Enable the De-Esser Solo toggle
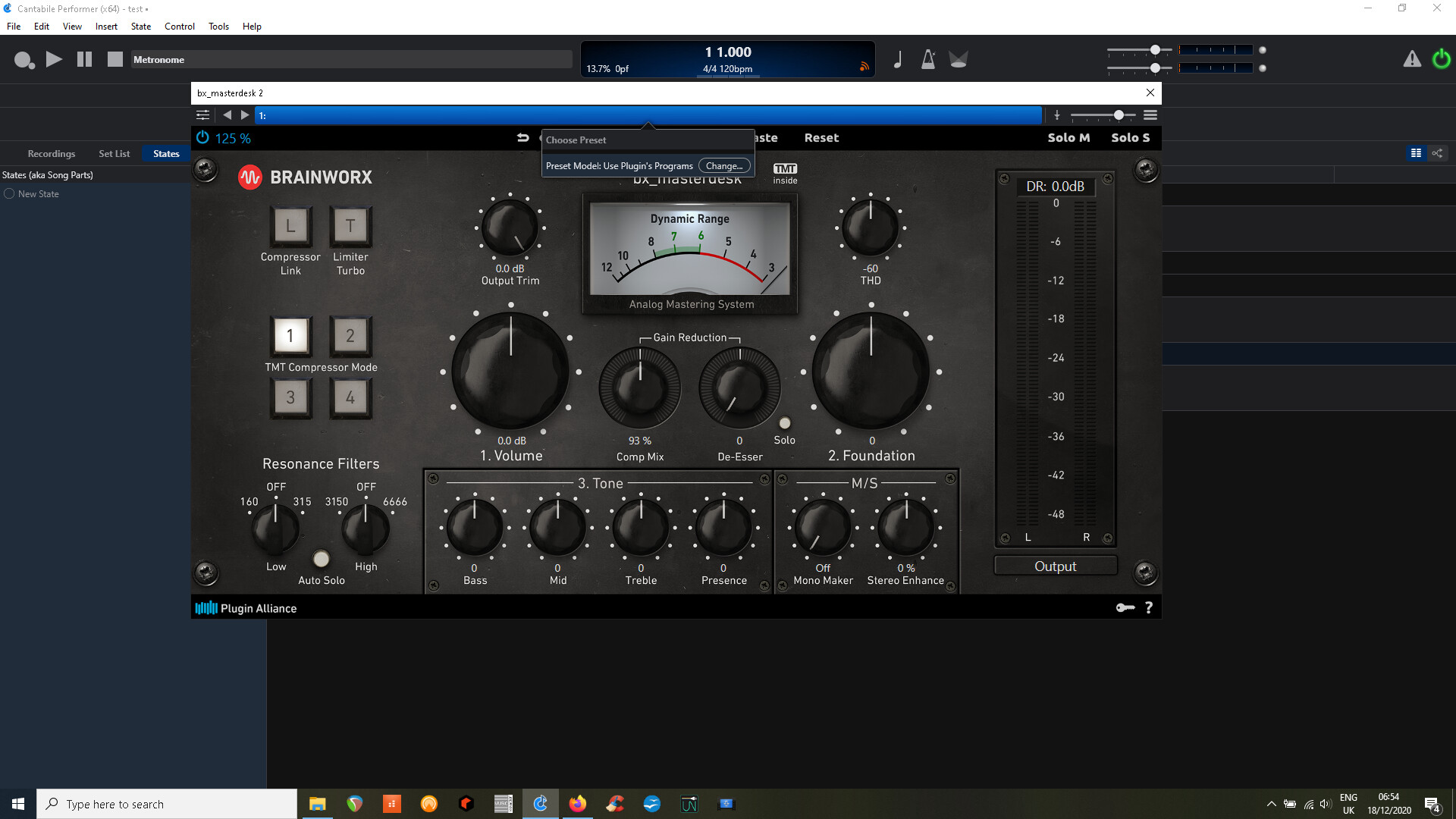 pos(785,422)
